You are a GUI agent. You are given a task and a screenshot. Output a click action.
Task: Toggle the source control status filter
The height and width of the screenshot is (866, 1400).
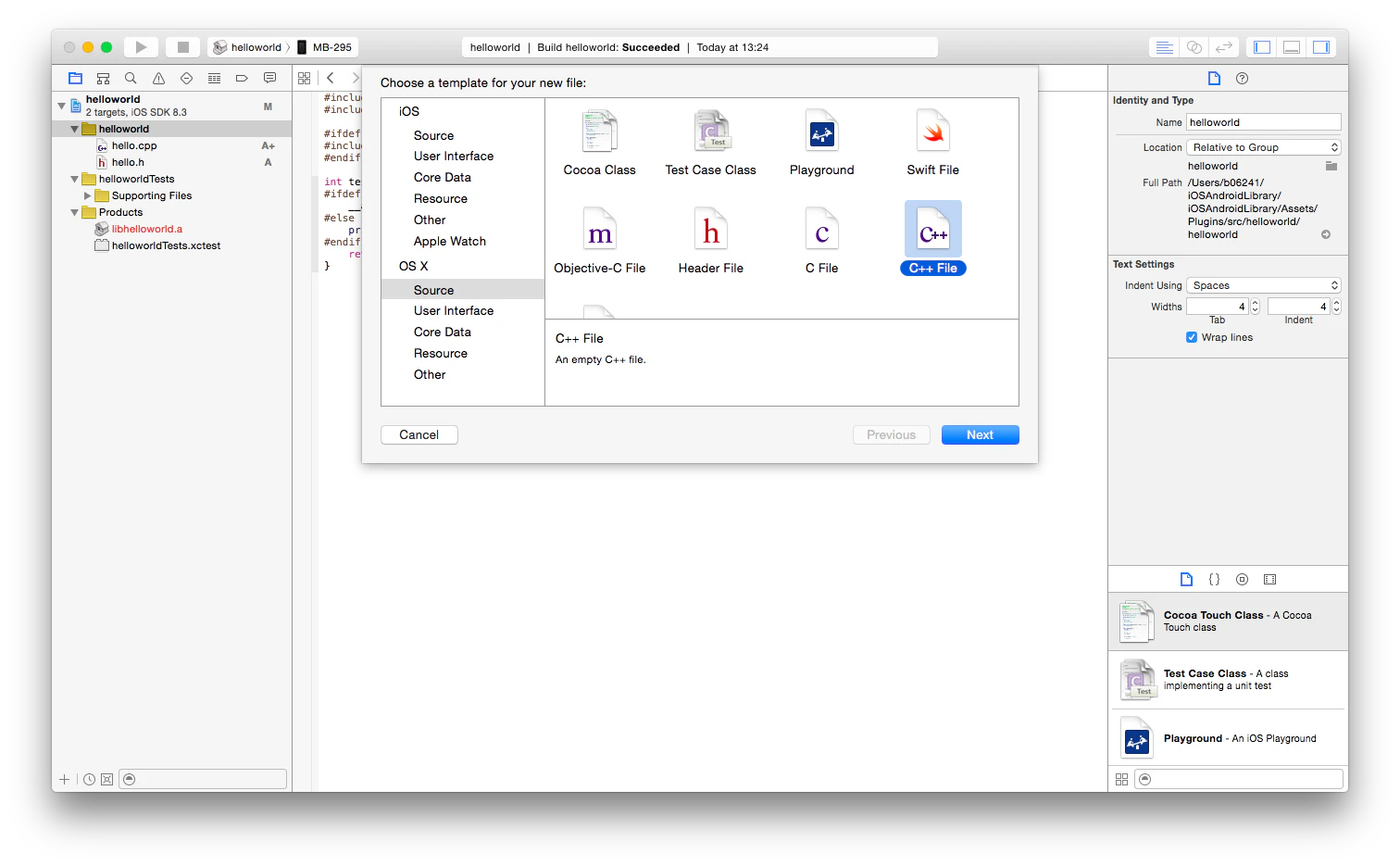point(106,779)
